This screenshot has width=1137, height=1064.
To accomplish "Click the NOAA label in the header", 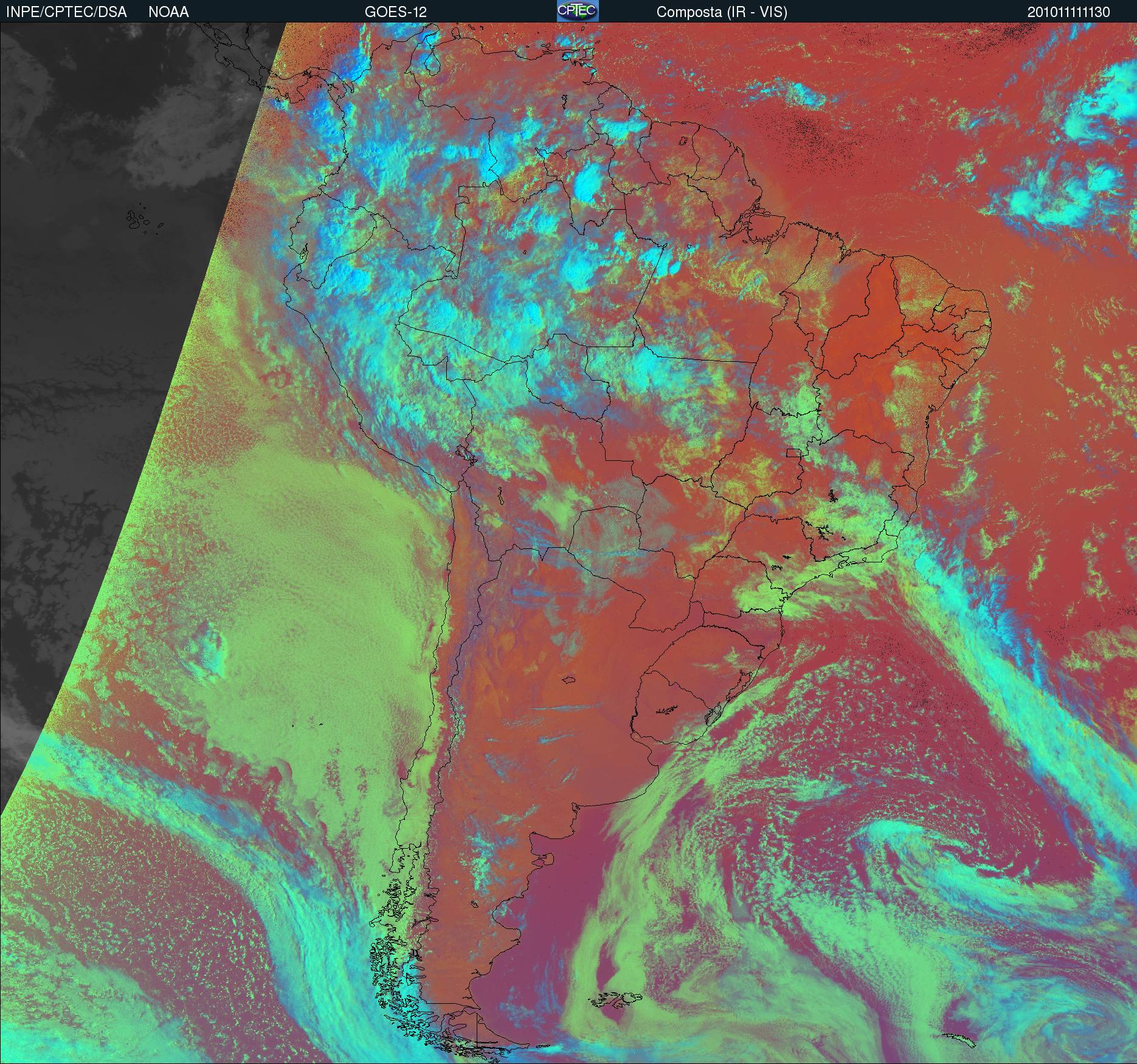I will pos(168,12).
